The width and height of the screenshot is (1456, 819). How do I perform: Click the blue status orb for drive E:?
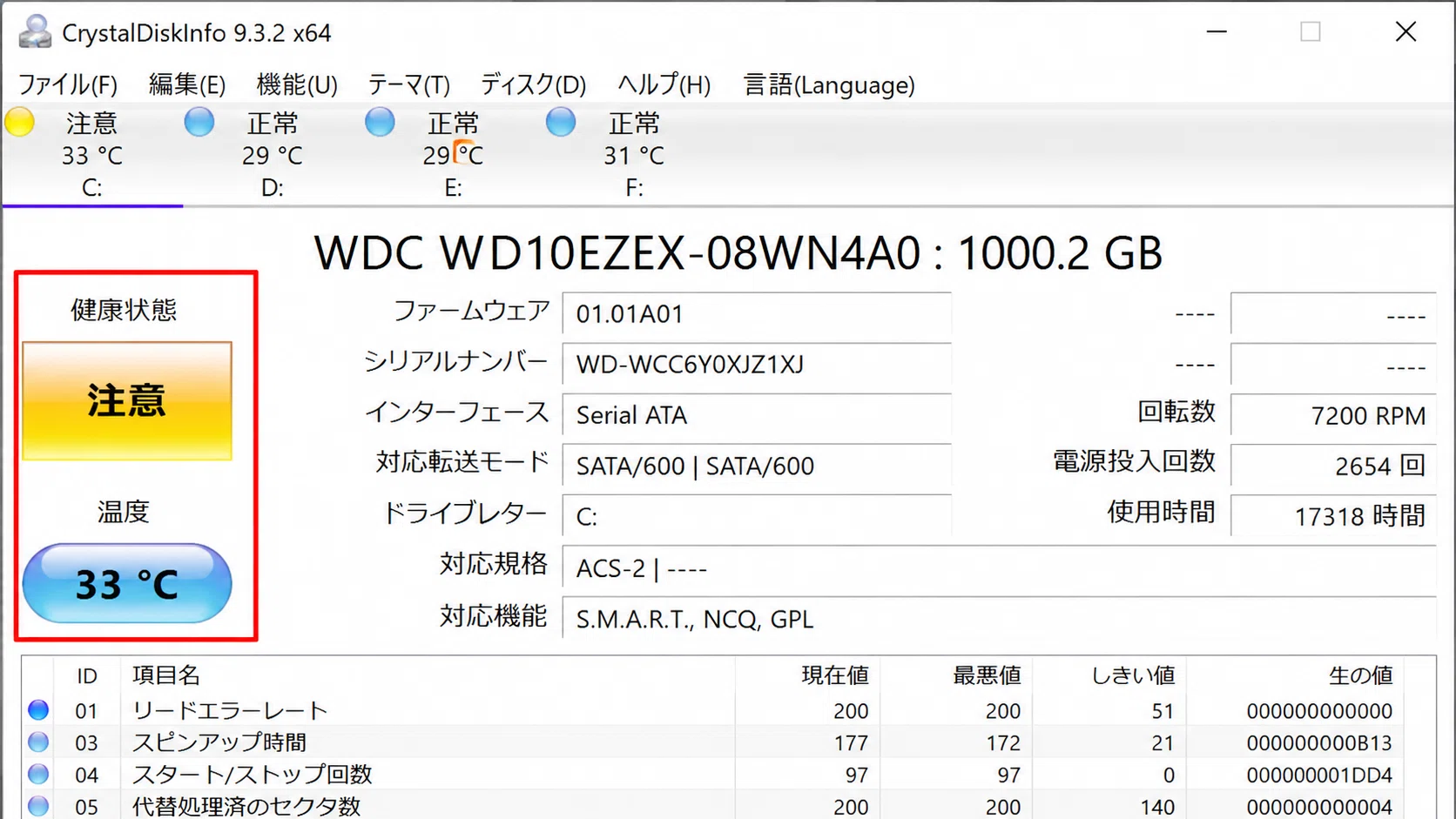coord(380,123)
